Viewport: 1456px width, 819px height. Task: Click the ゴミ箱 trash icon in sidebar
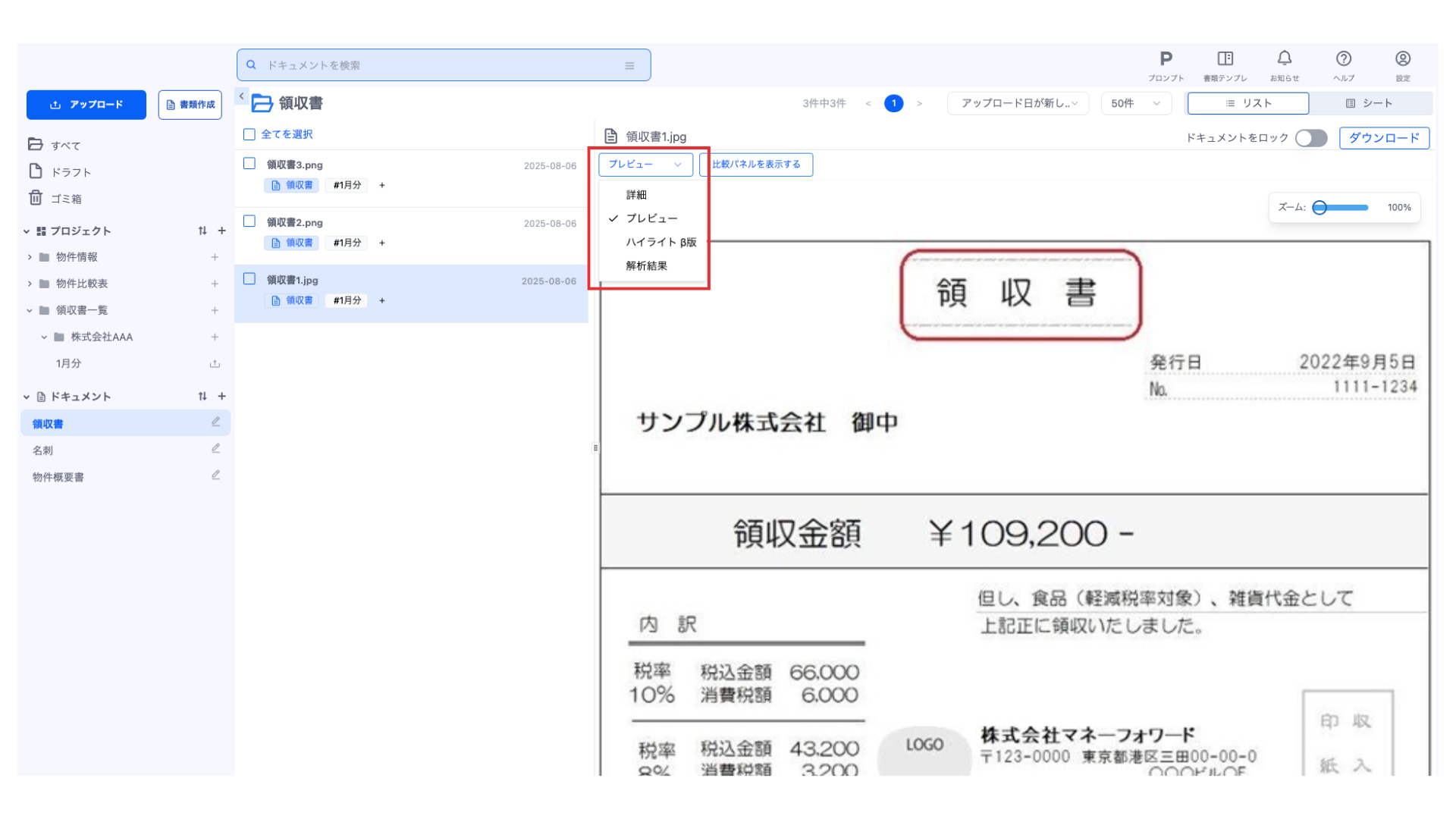tap(36, 198)
